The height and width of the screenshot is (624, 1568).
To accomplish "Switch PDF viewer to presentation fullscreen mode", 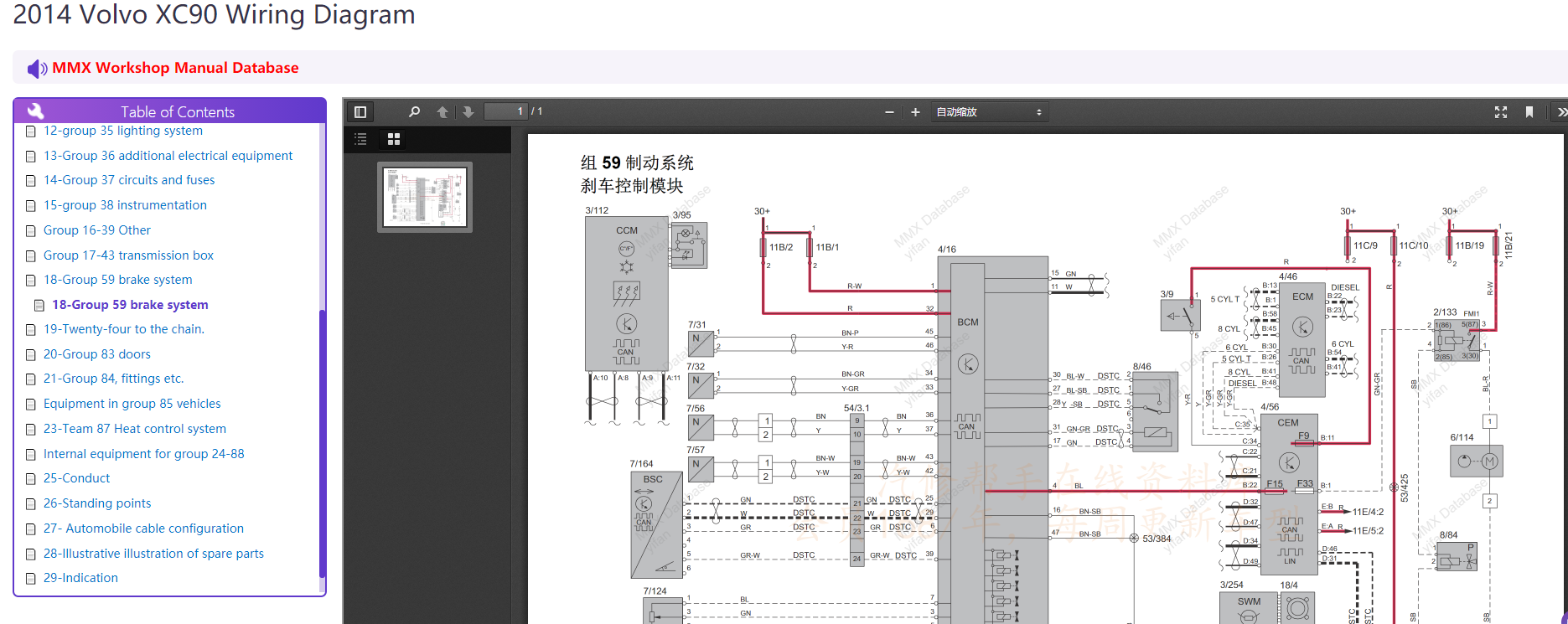I will point(1501,112).
